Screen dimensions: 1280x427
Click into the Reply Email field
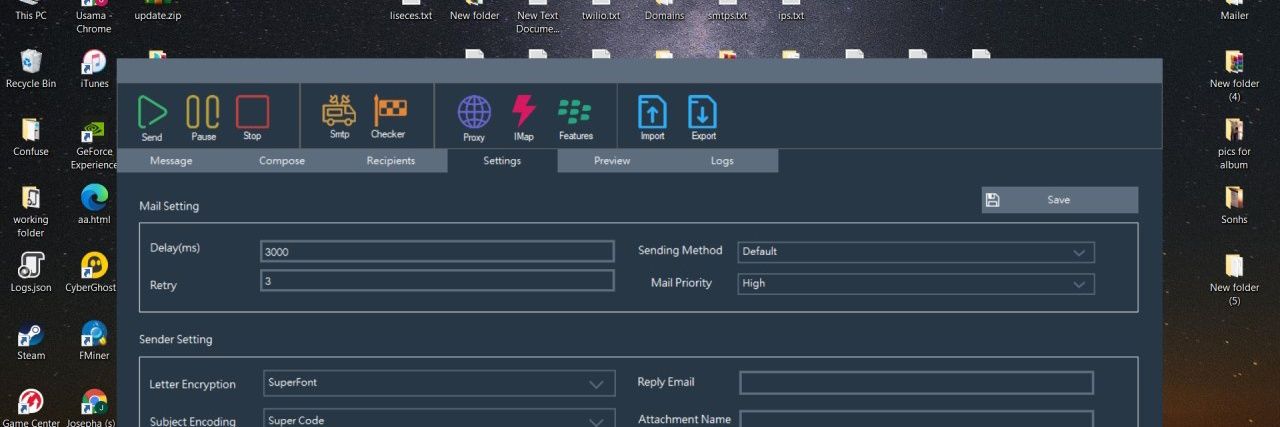916,383
